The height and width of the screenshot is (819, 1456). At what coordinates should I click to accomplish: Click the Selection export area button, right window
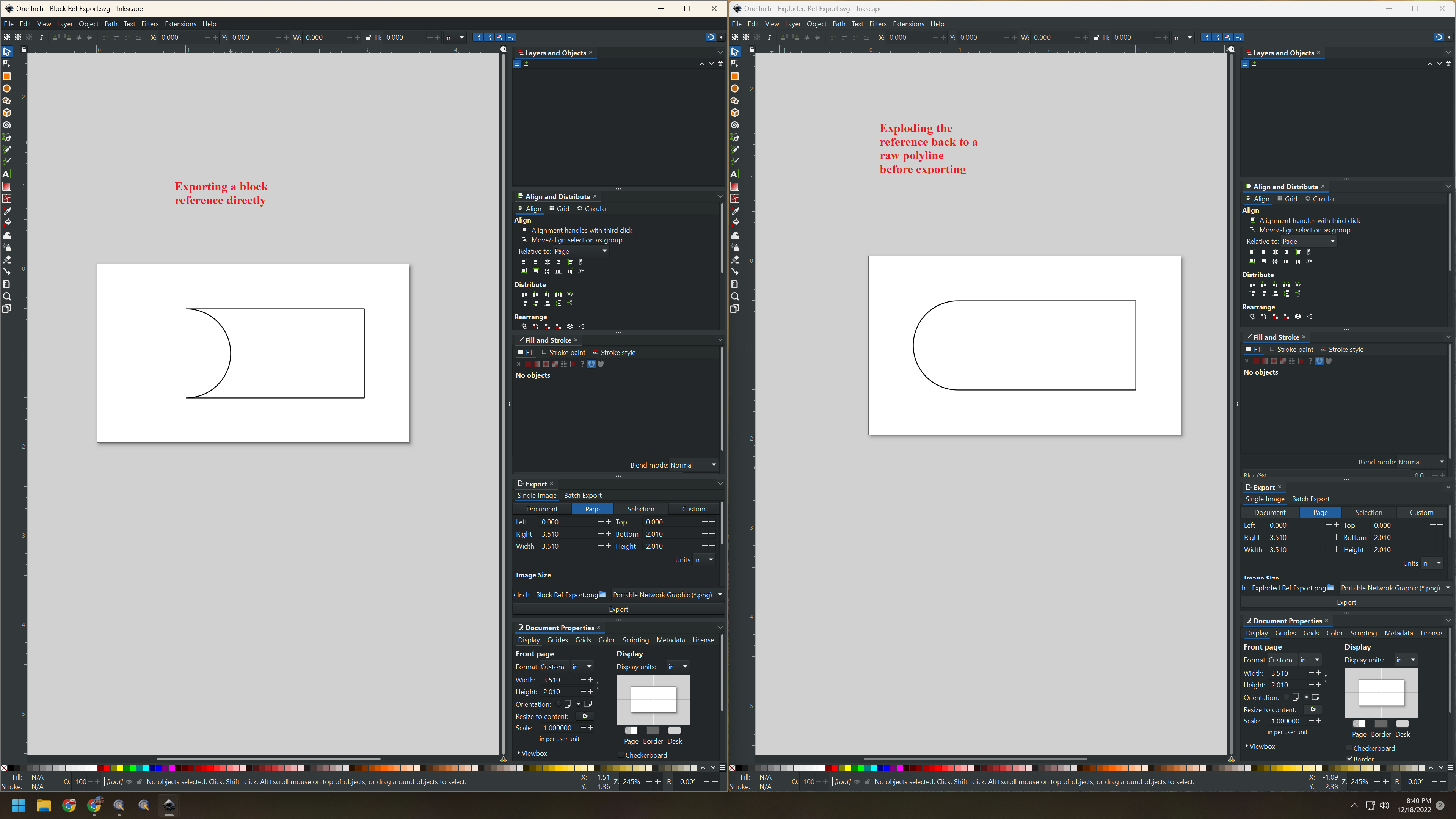pyautogui.click(x=1368, y=513)
